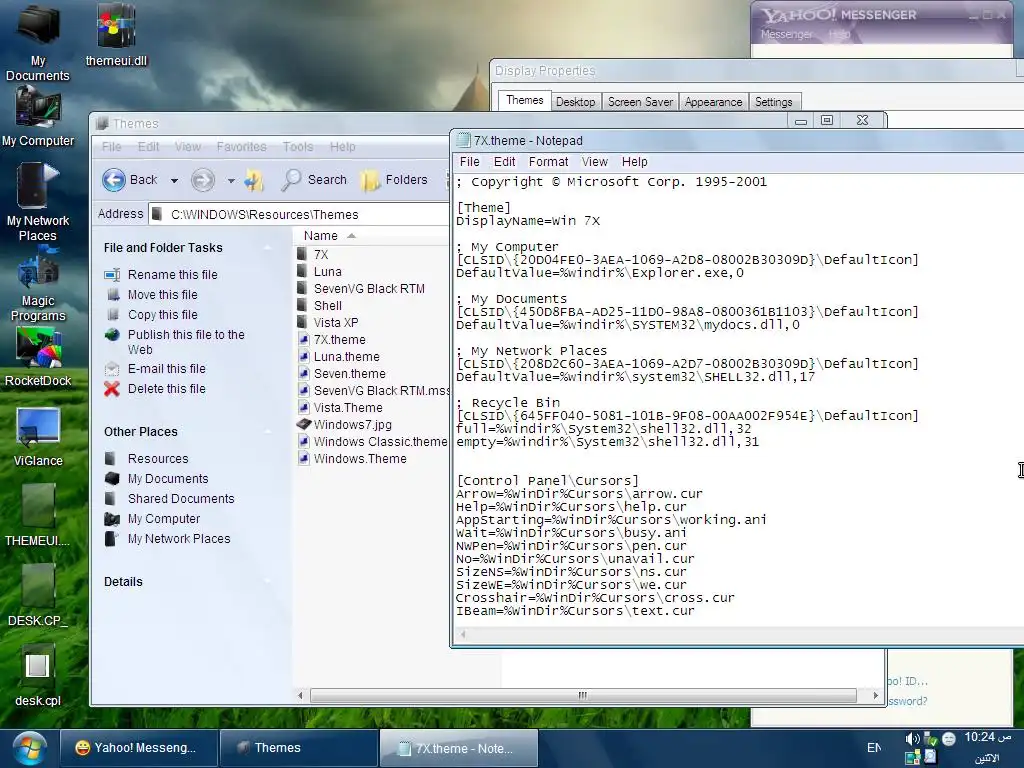1024x768 pixels.
Task: Click Publish this file to the Web
Action: coord(186,342)
